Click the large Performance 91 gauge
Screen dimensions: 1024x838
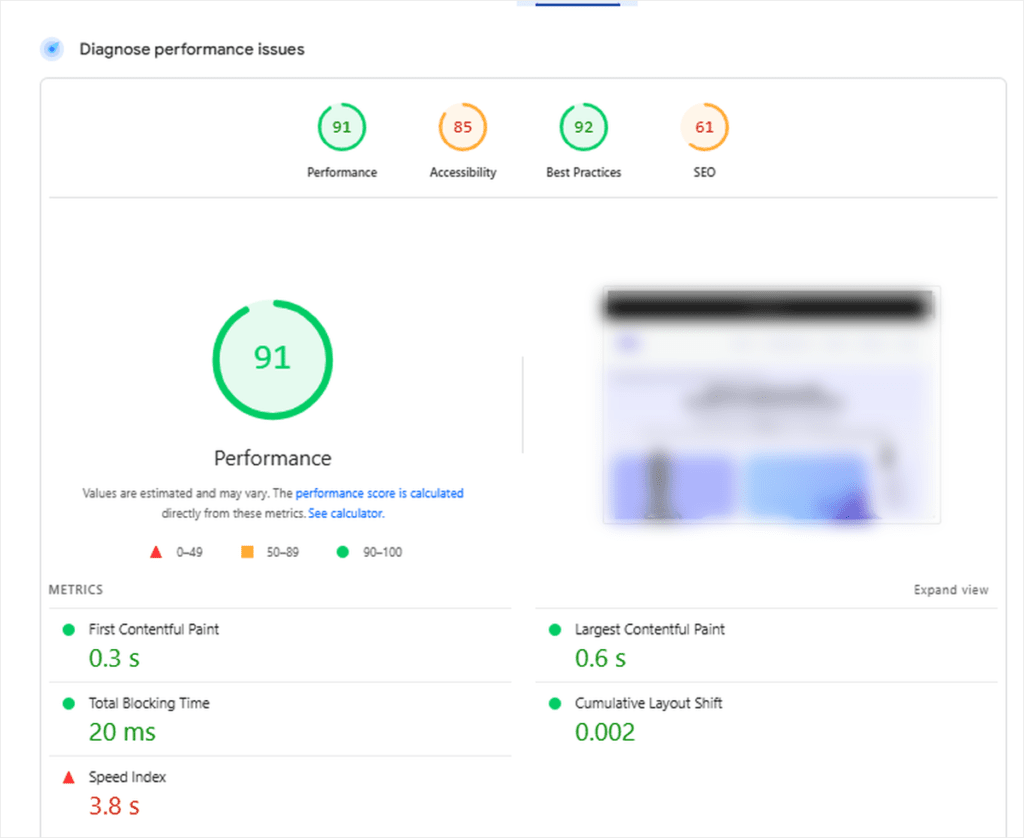[272, 359]
